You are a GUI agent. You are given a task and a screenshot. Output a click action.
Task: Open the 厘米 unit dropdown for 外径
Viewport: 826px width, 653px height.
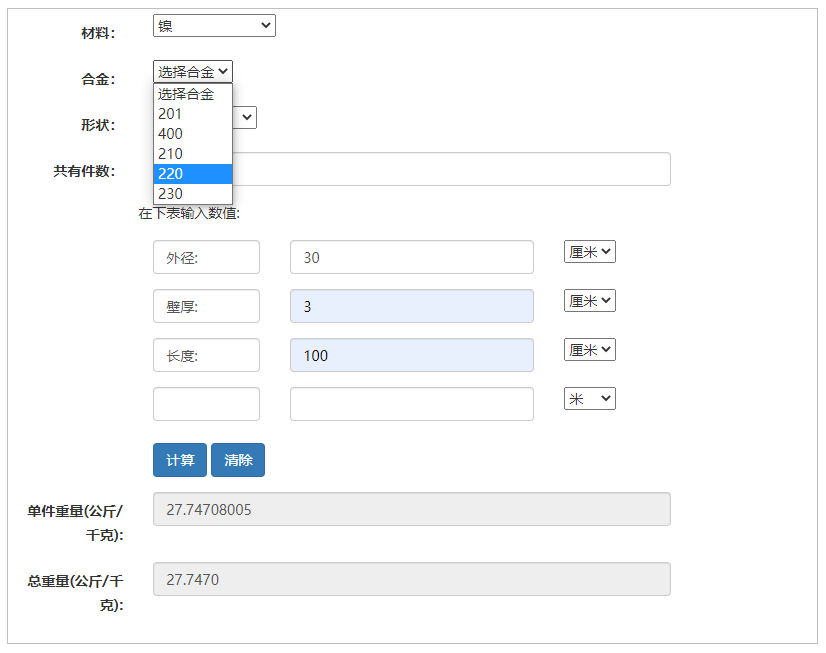pos(589,252)
